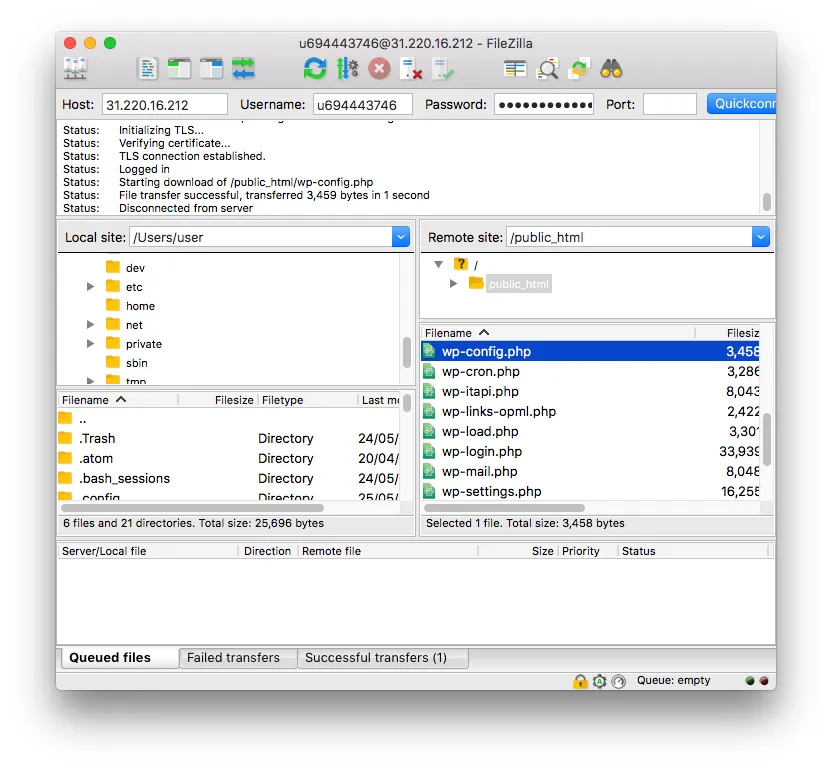
Task: Sort local files by Filename header
Action: click(x=118, y=400)
